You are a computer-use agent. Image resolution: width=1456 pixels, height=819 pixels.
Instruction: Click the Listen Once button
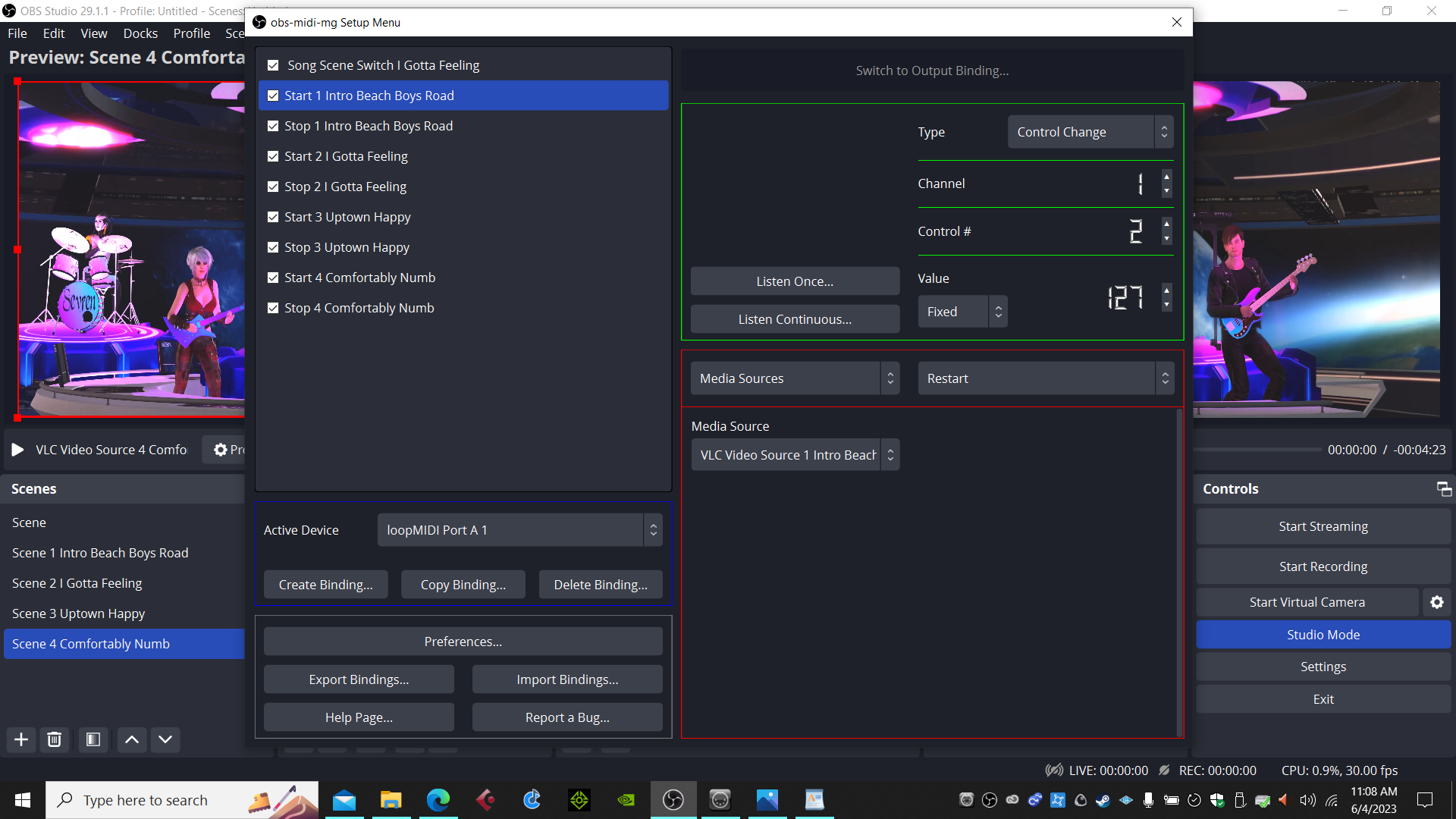[x=794, y=281]
